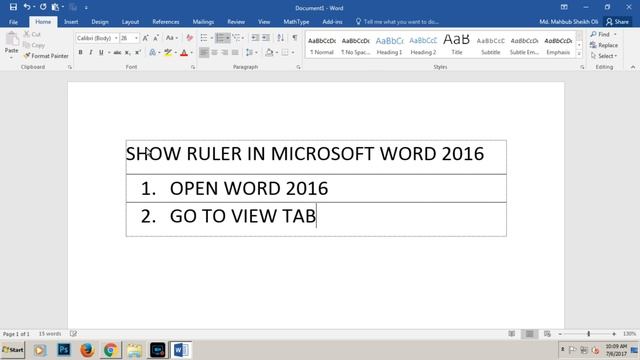The width and height of the screenshot is (640, 360).
Task: Copy the selected text
Action: click(x=34, y=45)
